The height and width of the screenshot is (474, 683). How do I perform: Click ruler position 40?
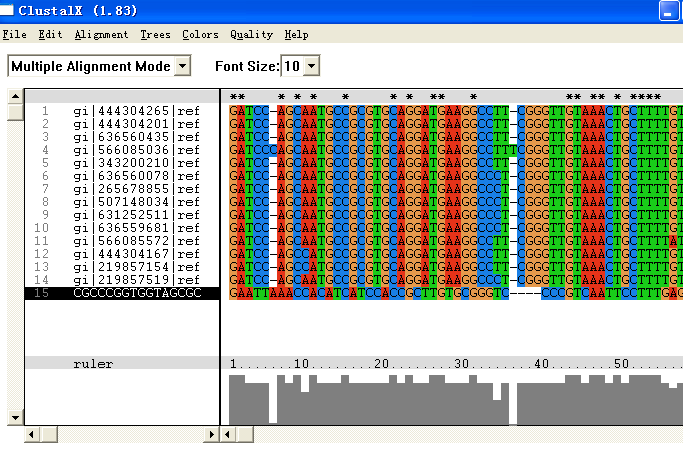point(541,363)
